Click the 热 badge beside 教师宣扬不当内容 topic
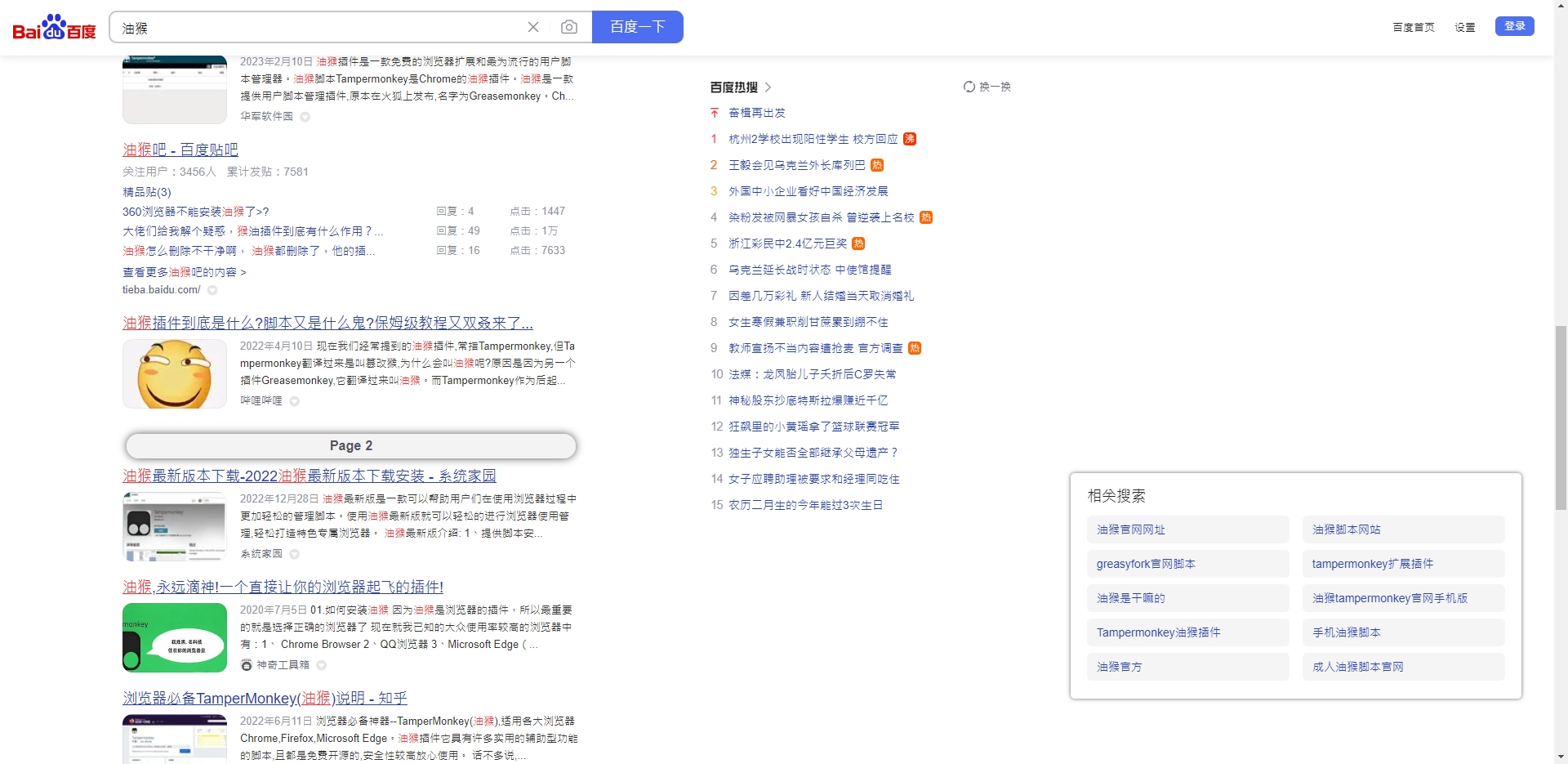This screenshot has width=1568, height=764. point(915,348)
